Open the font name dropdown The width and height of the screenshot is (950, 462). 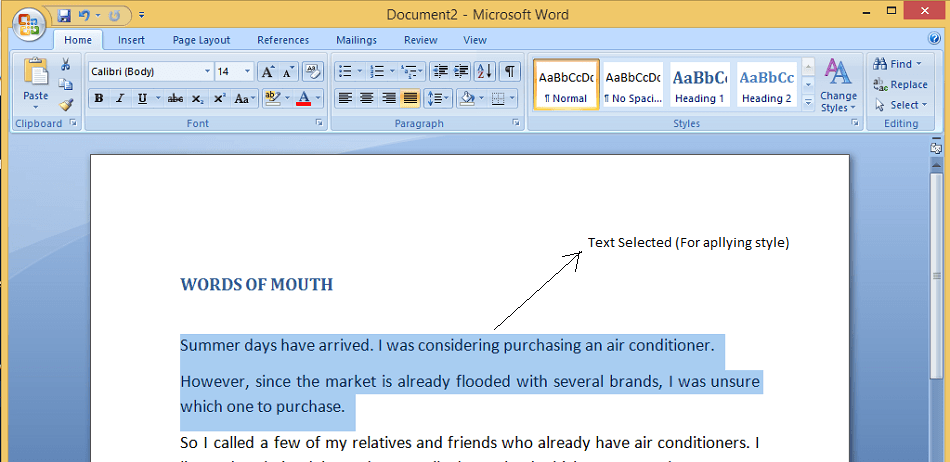click(x=208, y=71)
